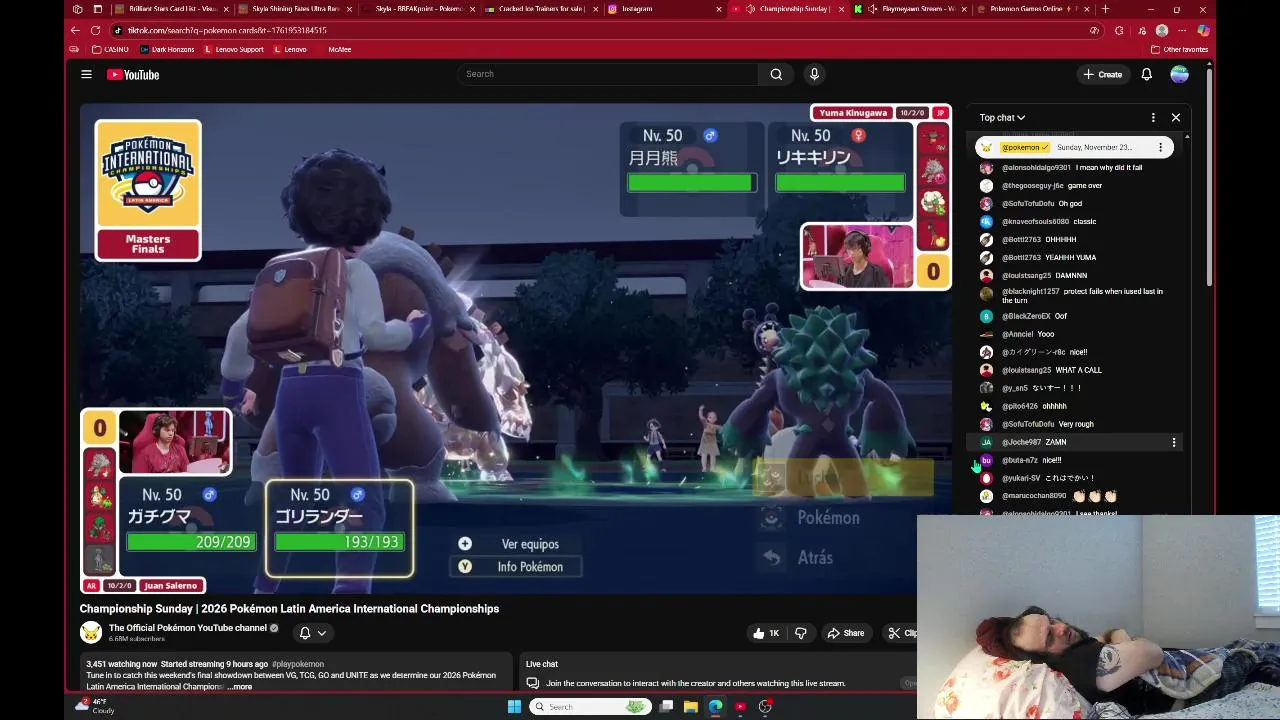Click @alonsohidalgo9301 chat username
Screen dimensions: 1280x720
pyautogui.click(x=1036, y=168)
